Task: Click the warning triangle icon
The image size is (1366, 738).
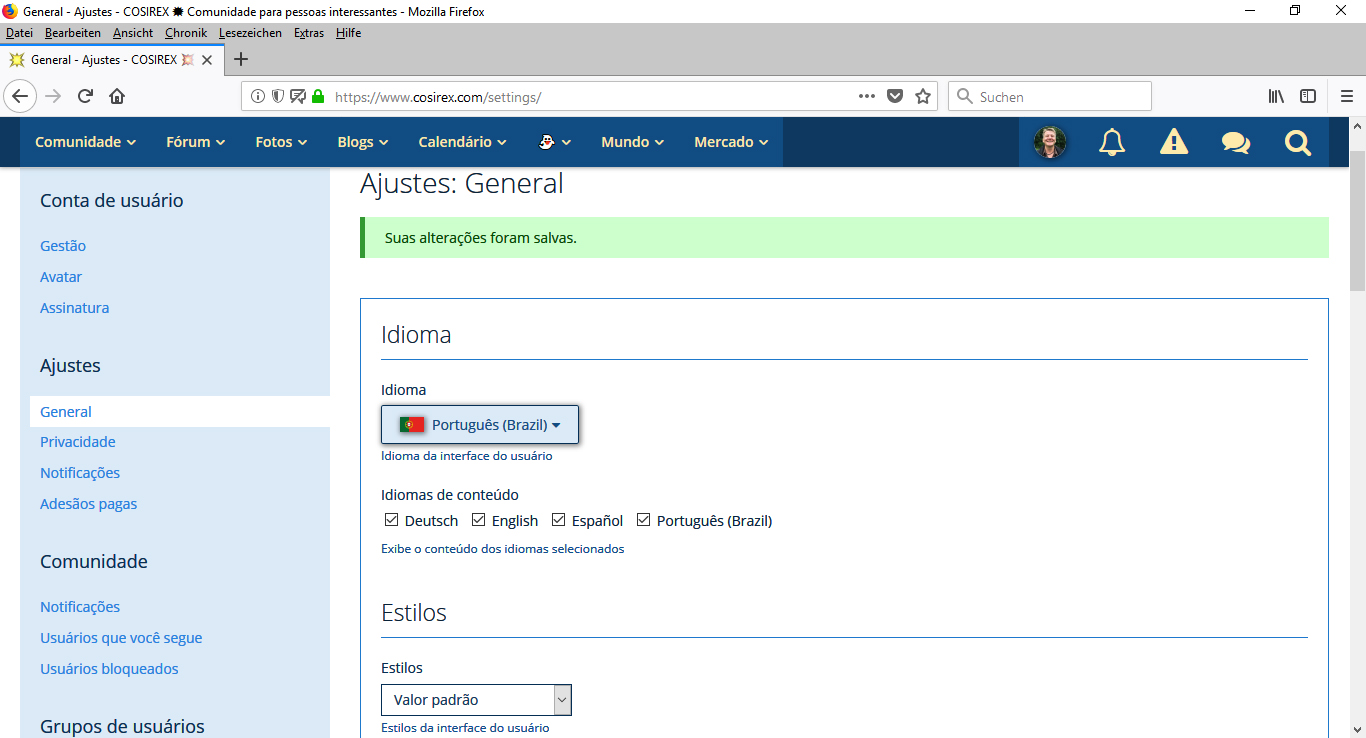Action: pyautogui.click(x=1173, y=142)
